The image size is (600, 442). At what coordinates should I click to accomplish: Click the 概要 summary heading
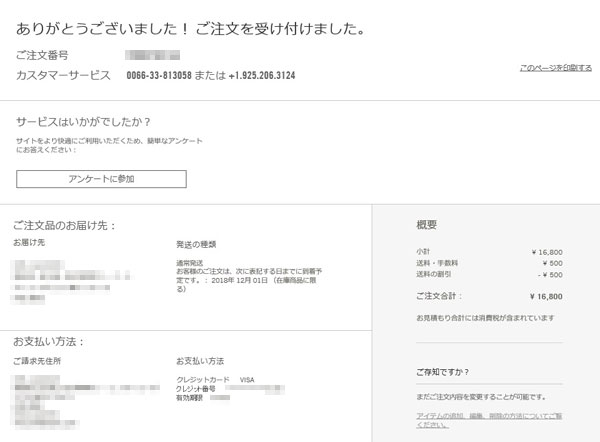coord(427,225)
